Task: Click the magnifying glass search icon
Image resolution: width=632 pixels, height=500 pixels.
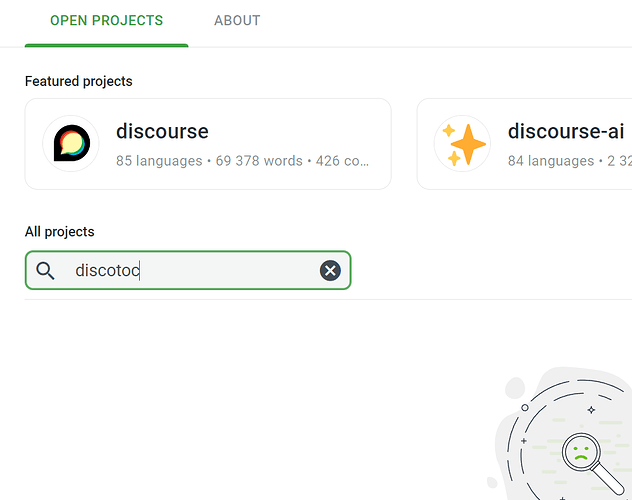Action: 45,270
